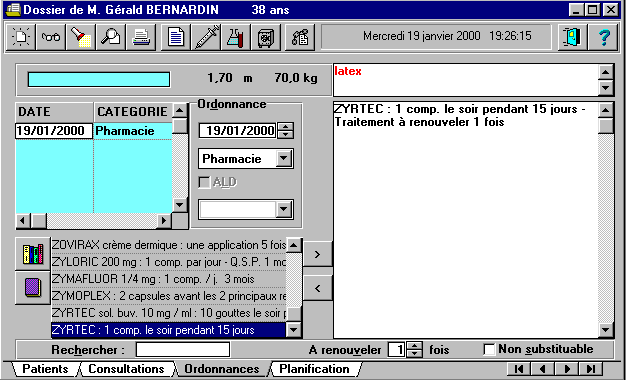Remove the prescription line with the < button
Viewport: 626px width, 380px height.
(x=317, y=288)
